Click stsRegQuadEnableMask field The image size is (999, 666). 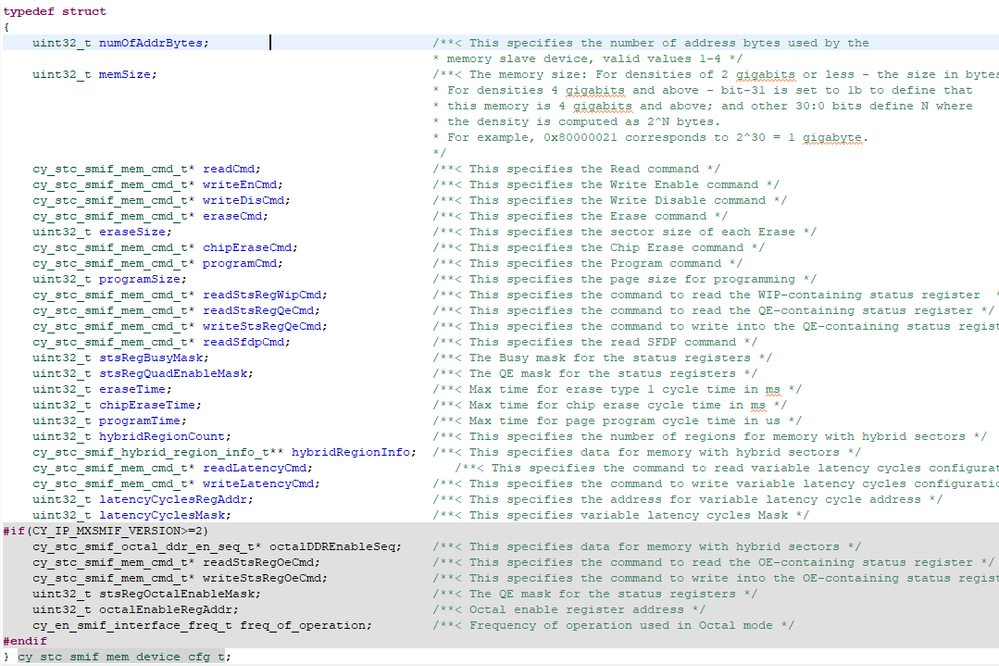[x=173, y=373]
